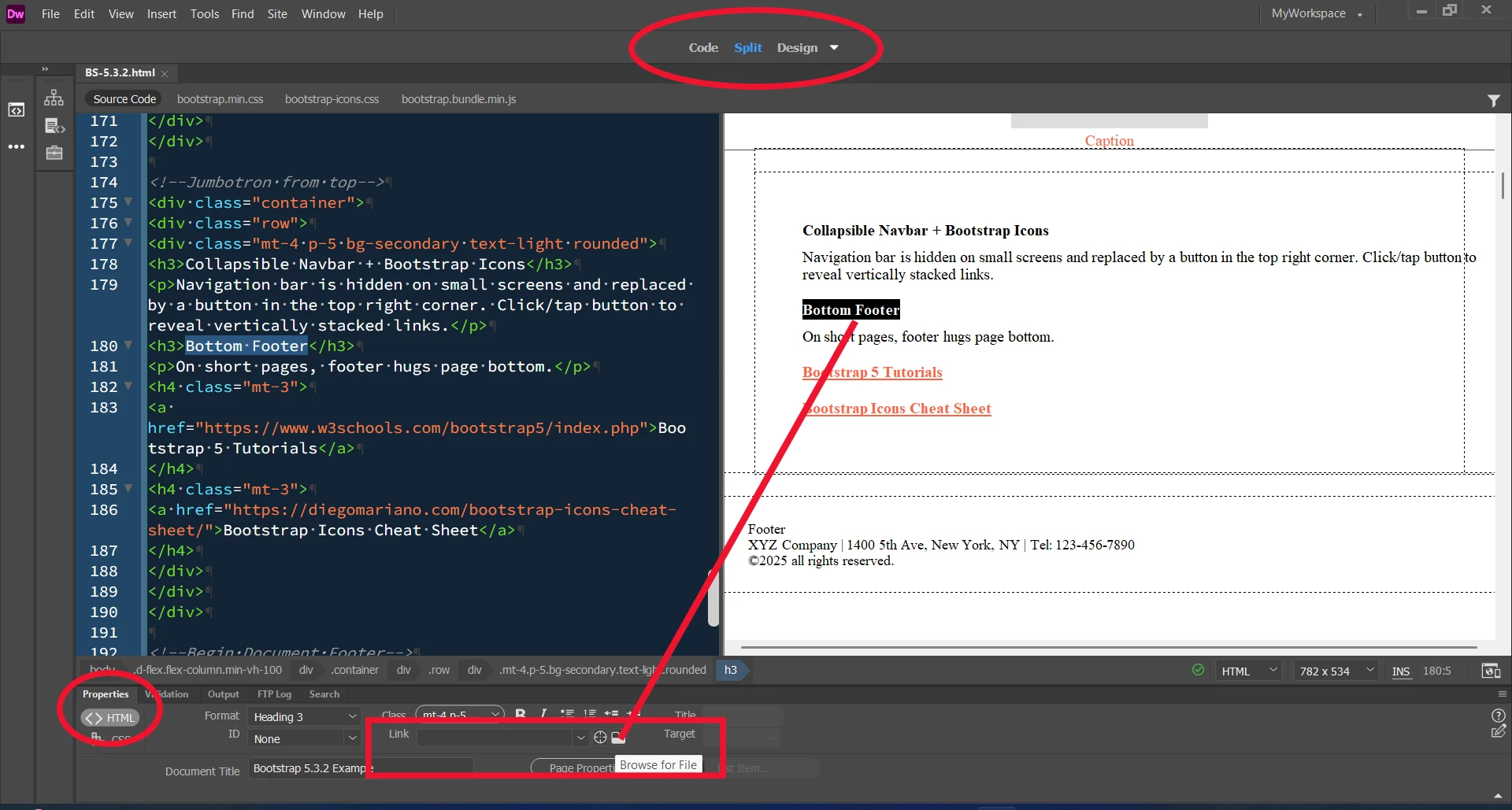Apply Bold formatting in Properties

521,714
